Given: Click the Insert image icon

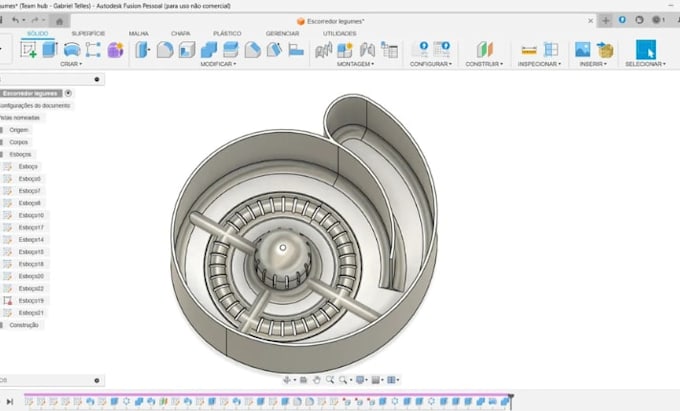Looking at the screenshot, I should (582, 49).
